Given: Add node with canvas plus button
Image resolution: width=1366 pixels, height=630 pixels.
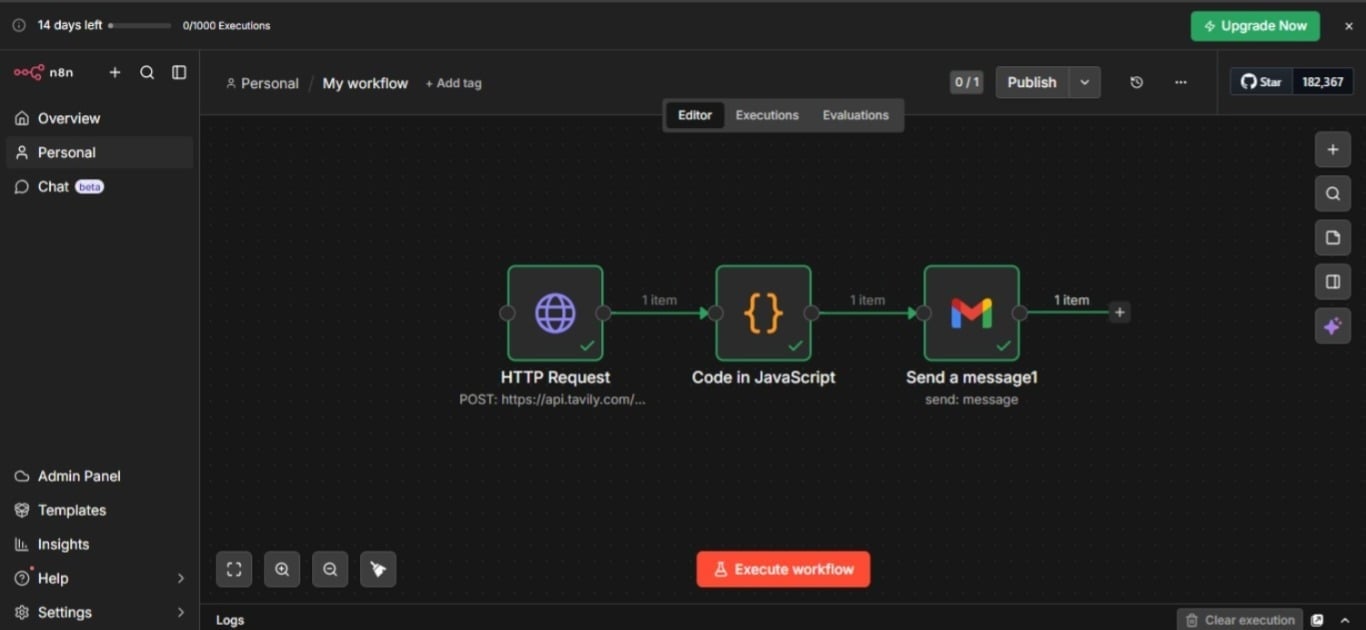Looking at the screenshot, I should tap(1333, 150).
